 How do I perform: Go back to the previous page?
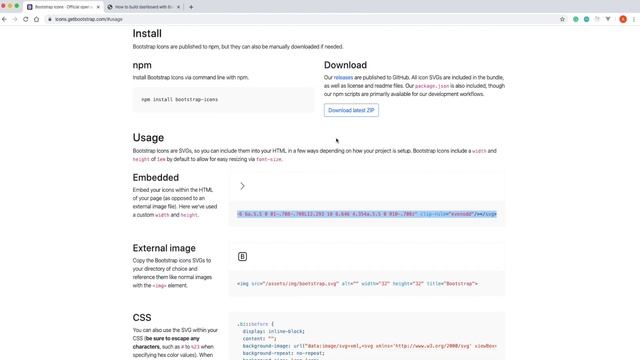[4, 19]
